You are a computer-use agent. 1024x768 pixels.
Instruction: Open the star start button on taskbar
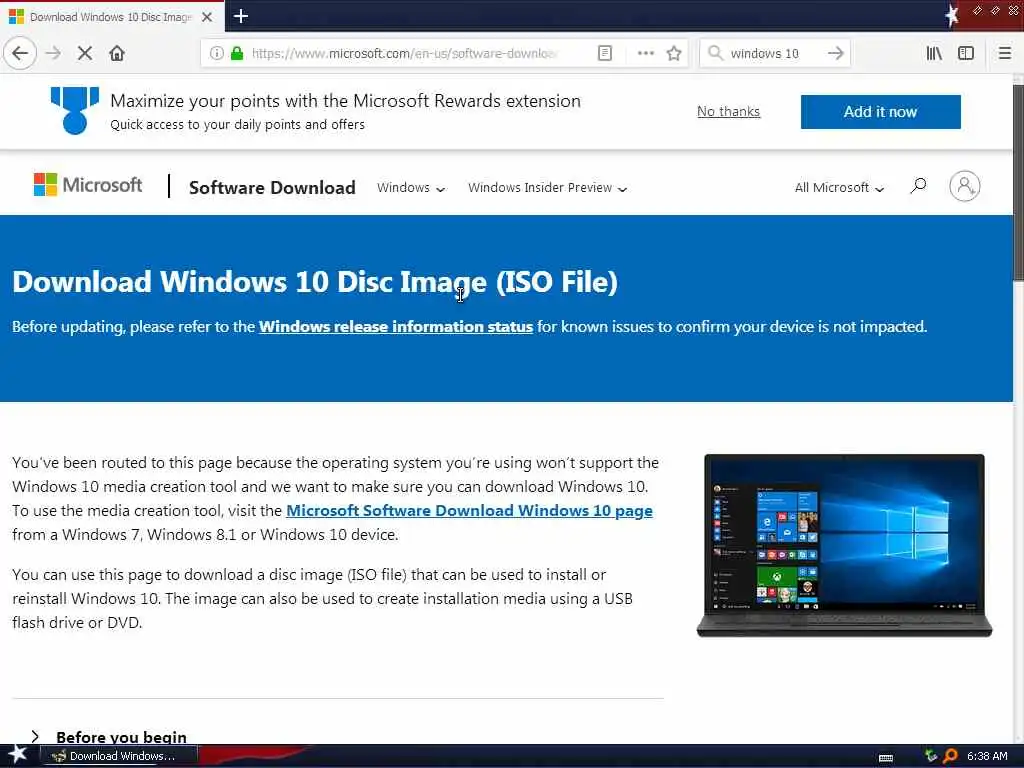17,755
